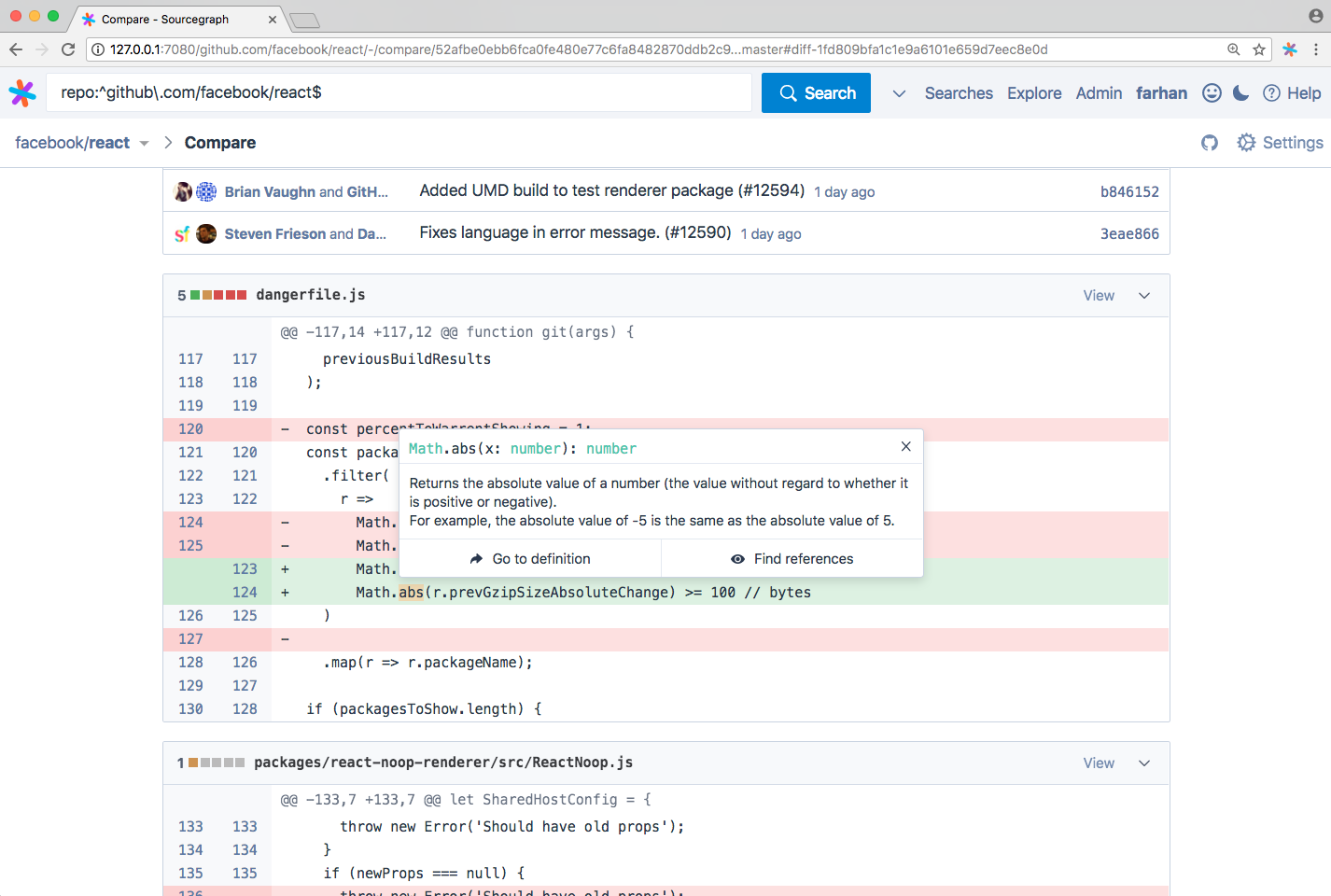
Task: Expand the search options chevron beside Search
Action: click(897, 93)
